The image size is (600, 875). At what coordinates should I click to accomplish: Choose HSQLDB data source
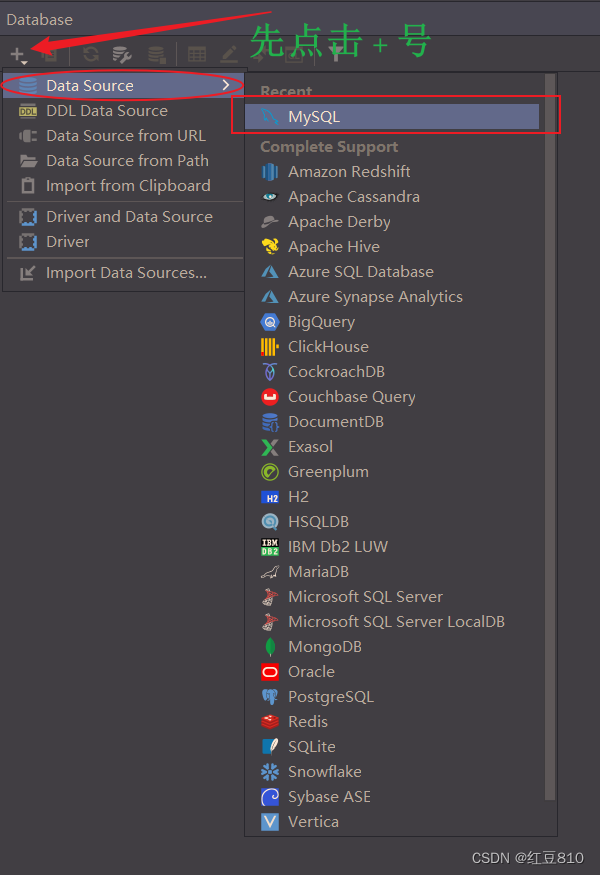(394, 522)
